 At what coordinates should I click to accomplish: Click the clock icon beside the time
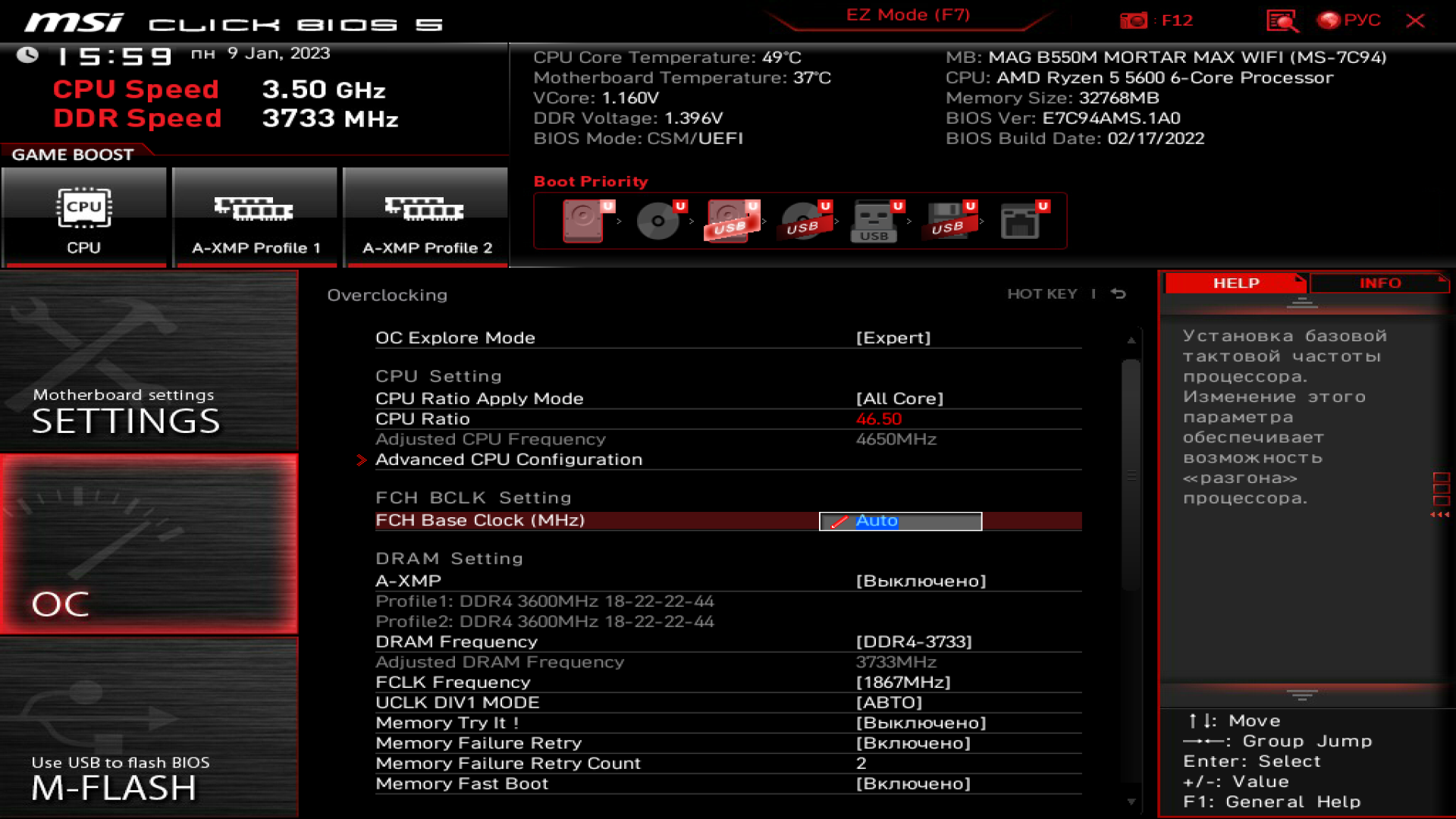pos(27,55)
